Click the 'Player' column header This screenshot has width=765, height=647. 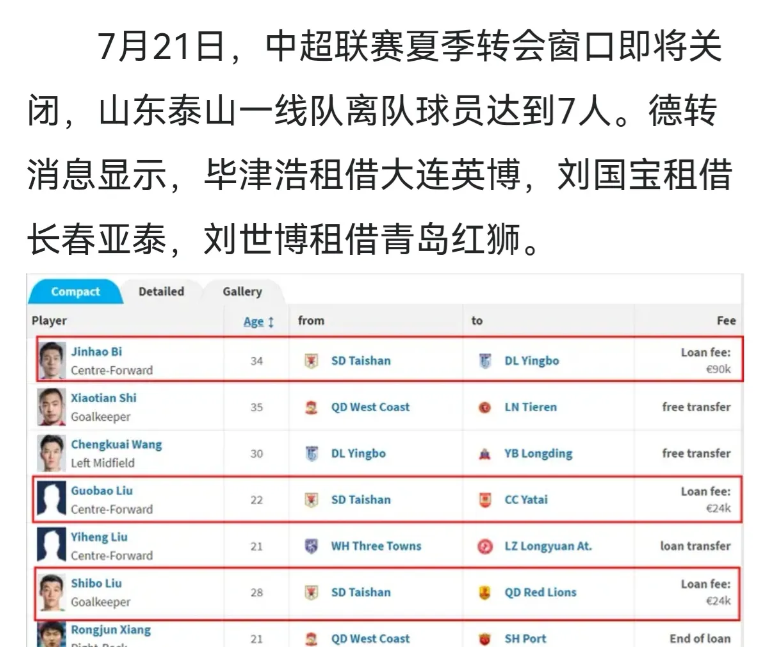[49, 321]
